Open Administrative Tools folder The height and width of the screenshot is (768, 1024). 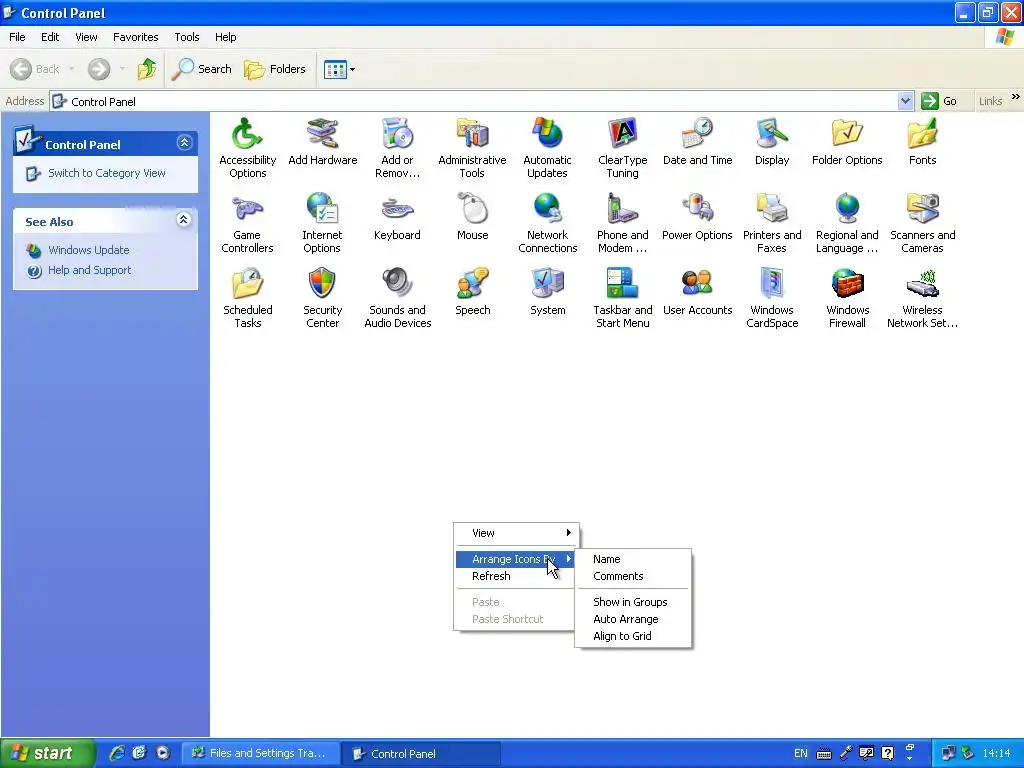coord(472,134)
